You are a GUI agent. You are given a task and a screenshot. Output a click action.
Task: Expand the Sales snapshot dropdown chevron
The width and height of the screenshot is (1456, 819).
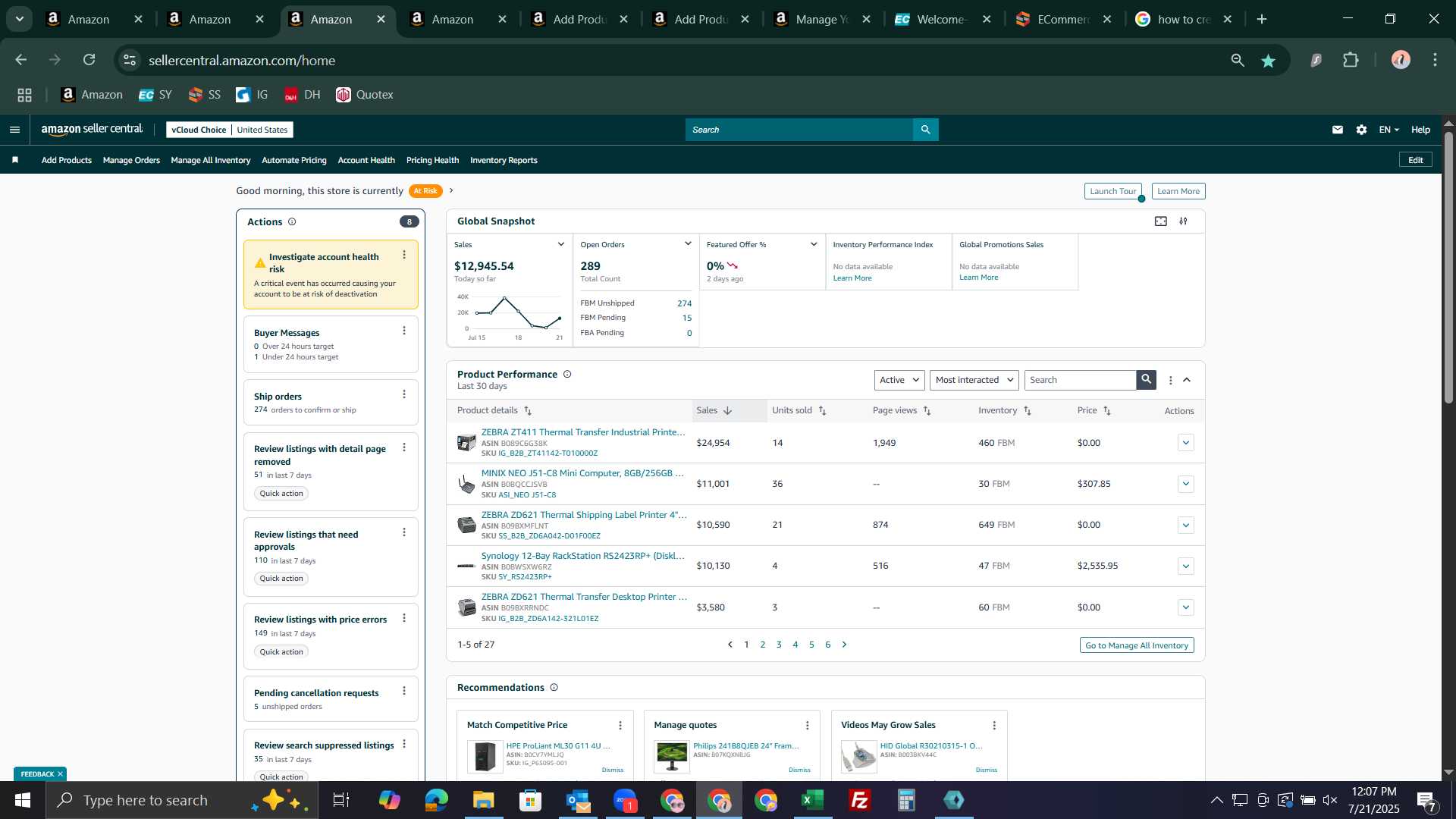pyautogui.click(x=561, y=244)
